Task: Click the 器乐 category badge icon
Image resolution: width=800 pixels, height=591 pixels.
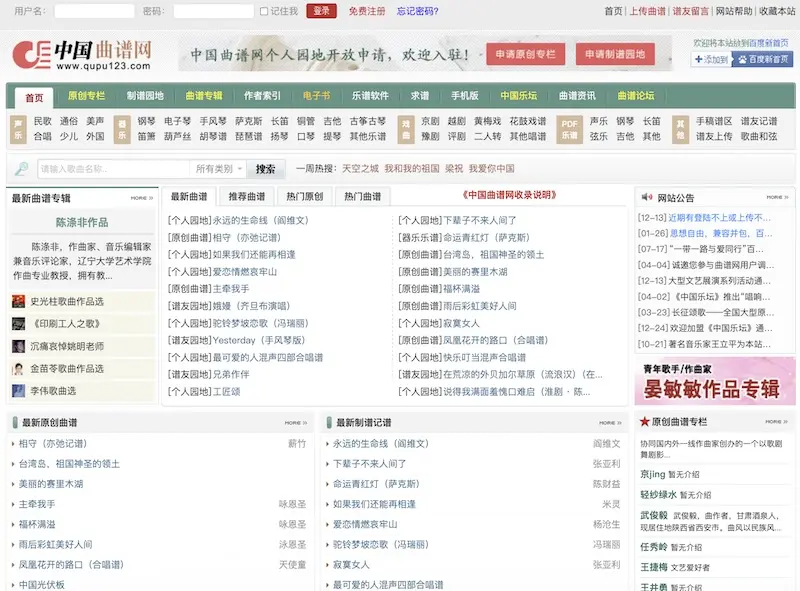Action: click(x=122, y=129)
